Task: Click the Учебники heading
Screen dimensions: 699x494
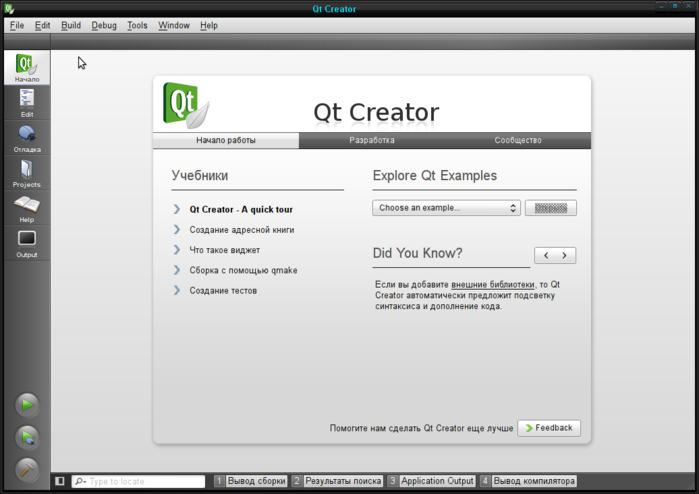Action: 200,176
